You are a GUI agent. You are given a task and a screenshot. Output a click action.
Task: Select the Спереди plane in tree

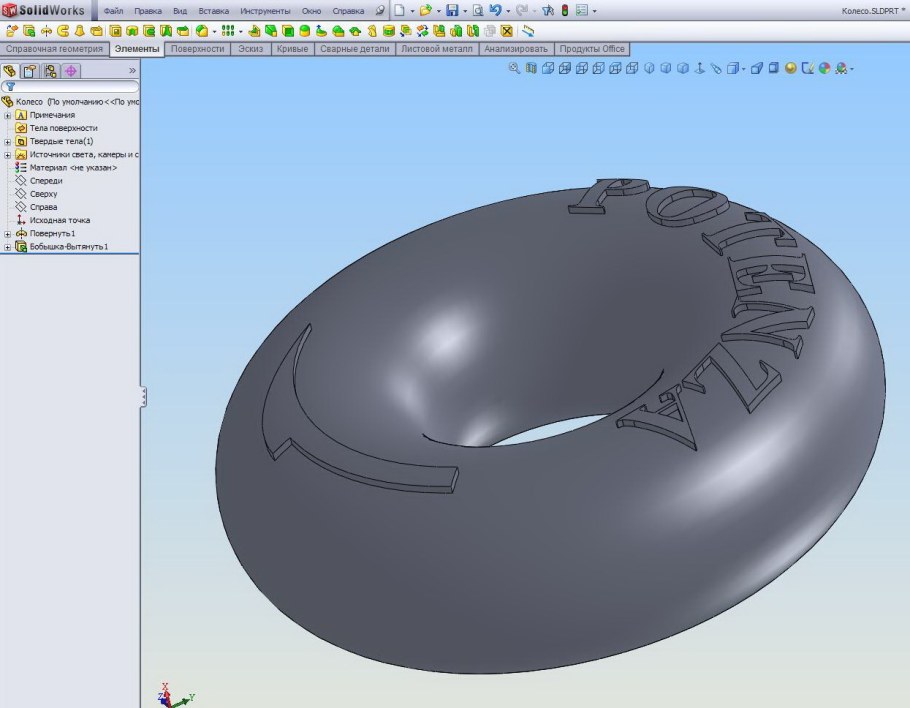click(x=46, y=181)
